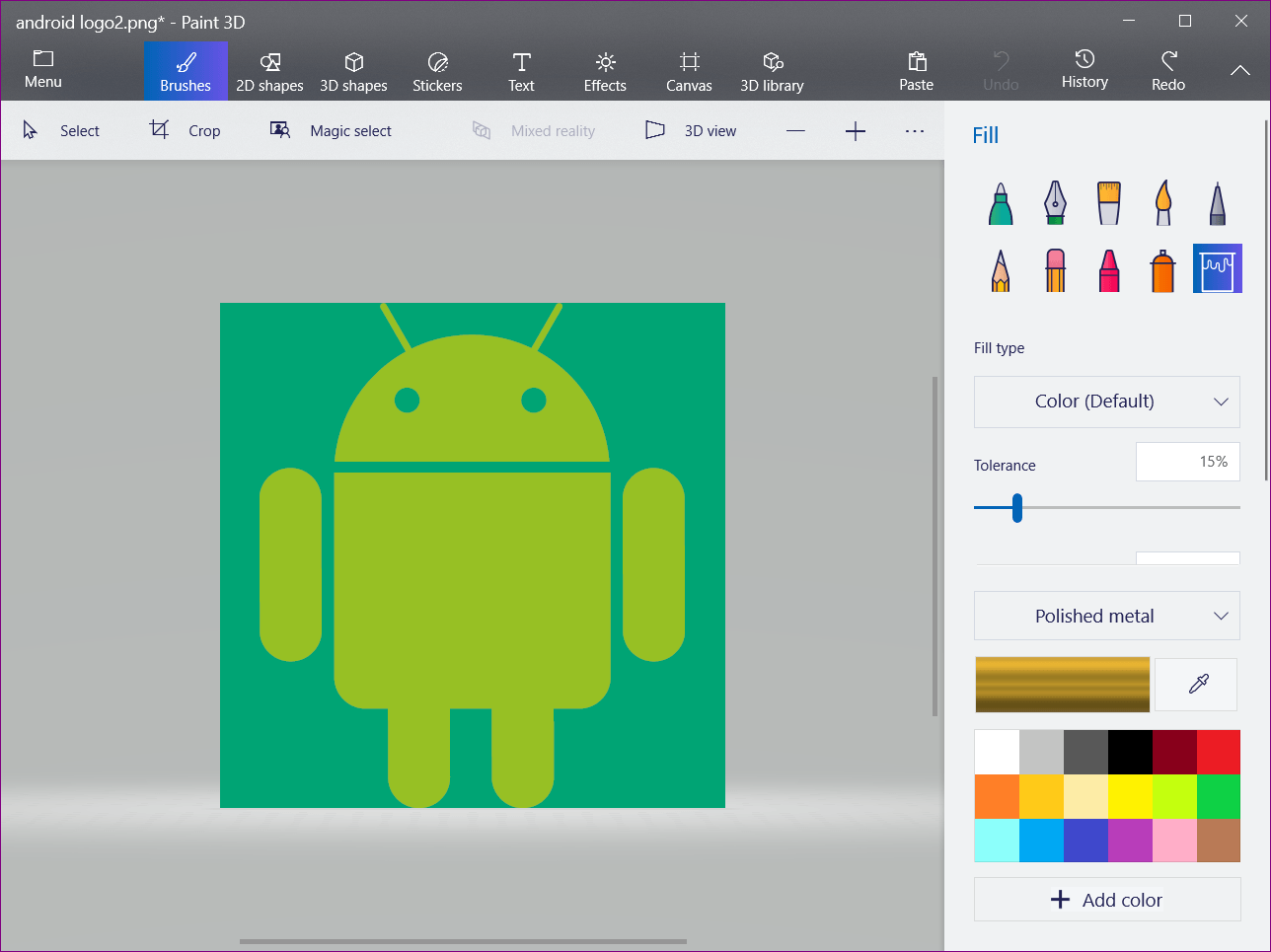The width and height of the screenshot is (1271, 952).
Task: Select the Calligraphy pen brush
Action: pyautogui.click(x=1055, y=203)
